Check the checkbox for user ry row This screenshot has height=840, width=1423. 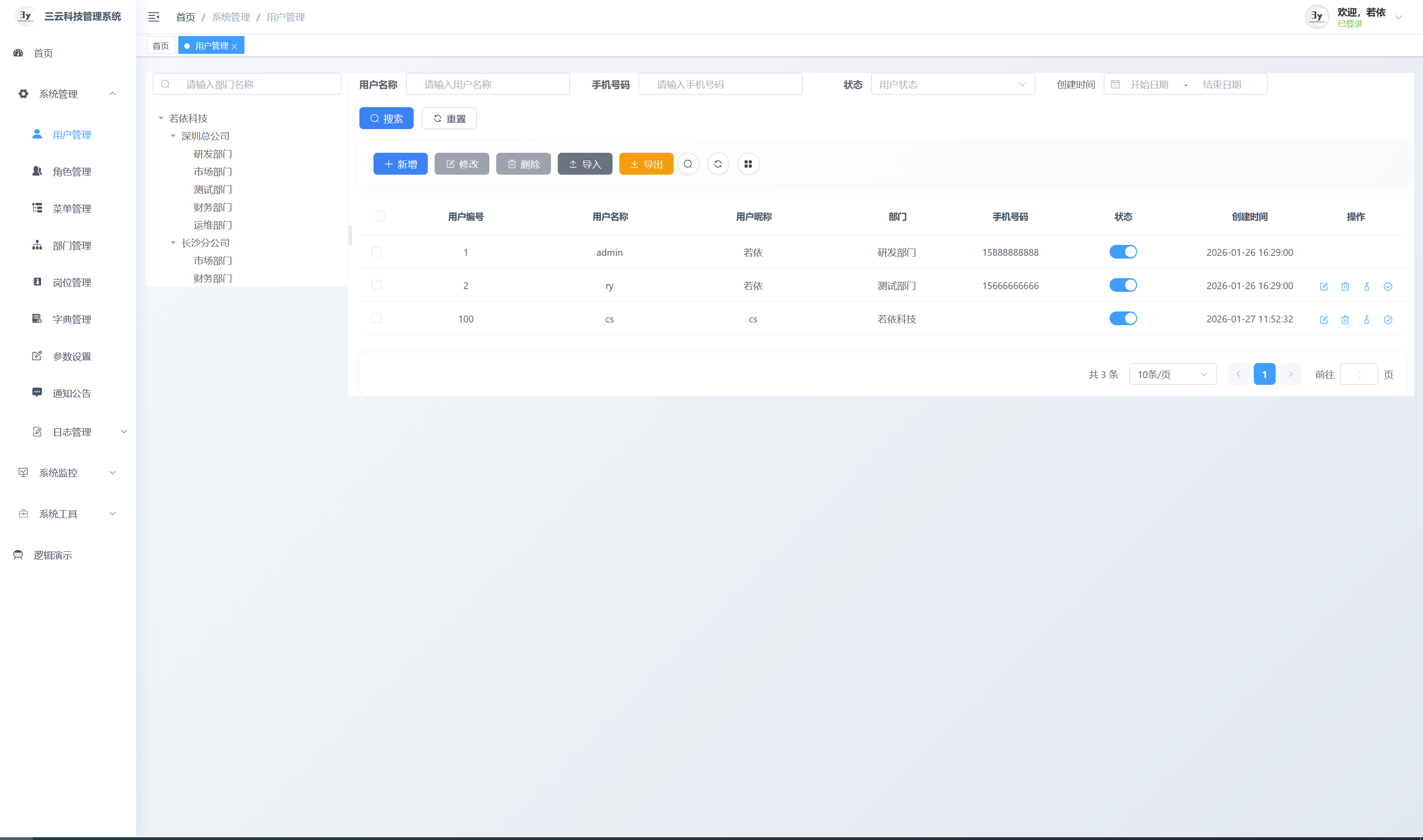tap(376, 285)
